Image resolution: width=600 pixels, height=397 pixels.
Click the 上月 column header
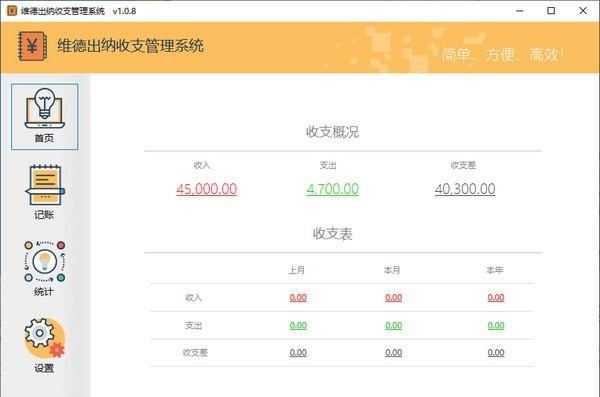(297, 270)
